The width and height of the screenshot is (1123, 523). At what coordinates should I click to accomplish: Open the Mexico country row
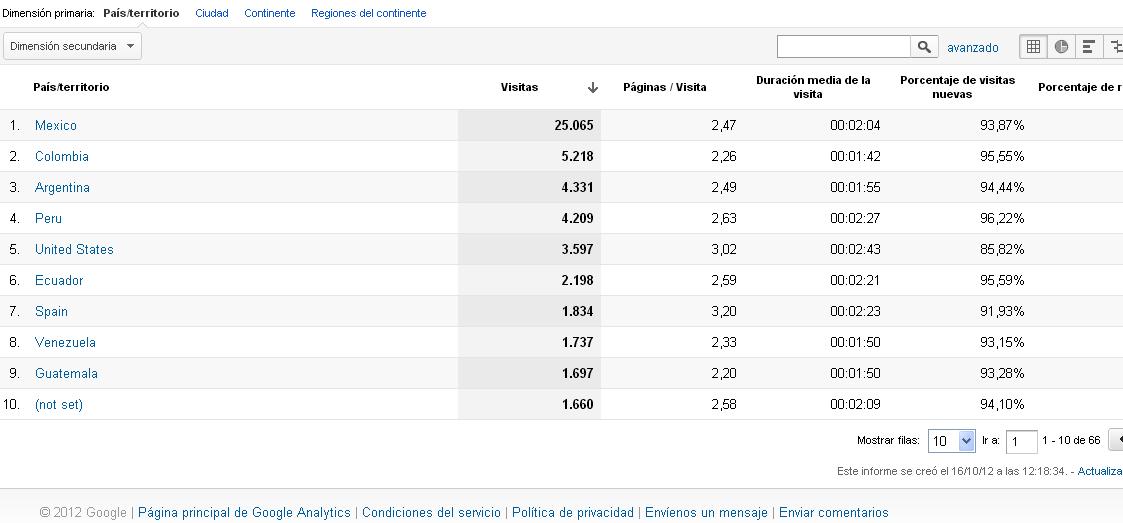pos(56,125)
